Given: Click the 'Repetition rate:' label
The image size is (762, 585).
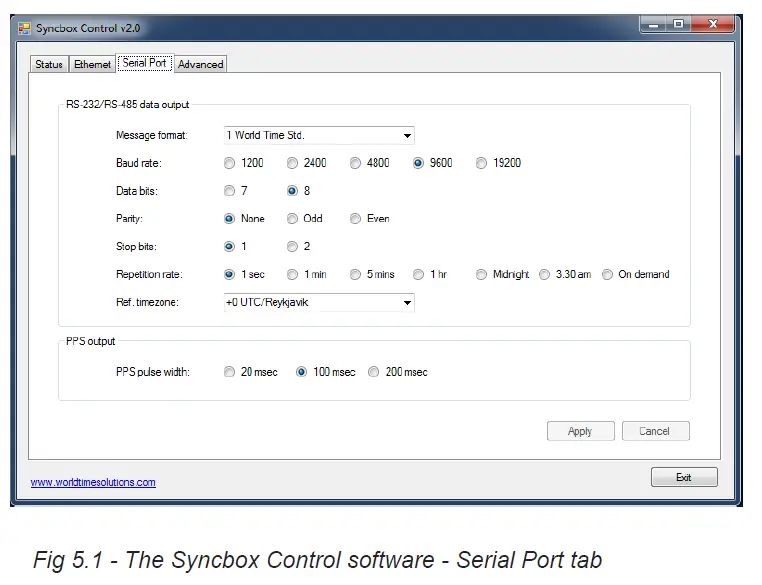Looking at the screenshot, I should [x=149, y=275].
